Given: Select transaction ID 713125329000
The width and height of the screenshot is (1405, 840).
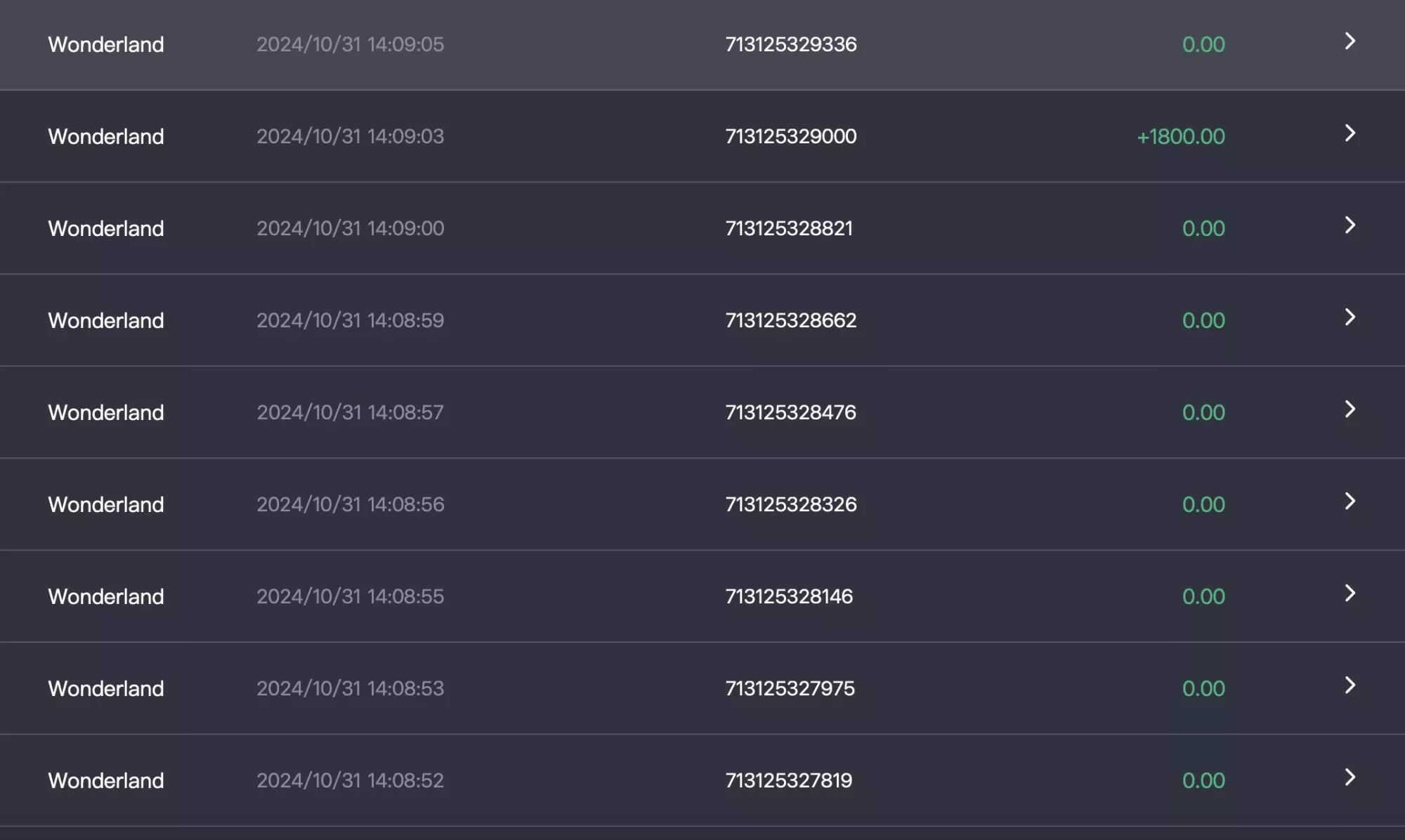Looking at the screenshot, I should point(791,136).
